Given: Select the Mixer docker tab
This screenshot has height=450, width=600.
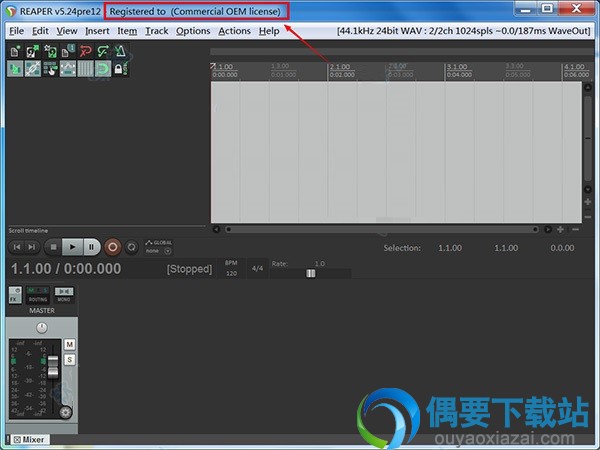Looking at the screenshot, I should click(29, 440).
